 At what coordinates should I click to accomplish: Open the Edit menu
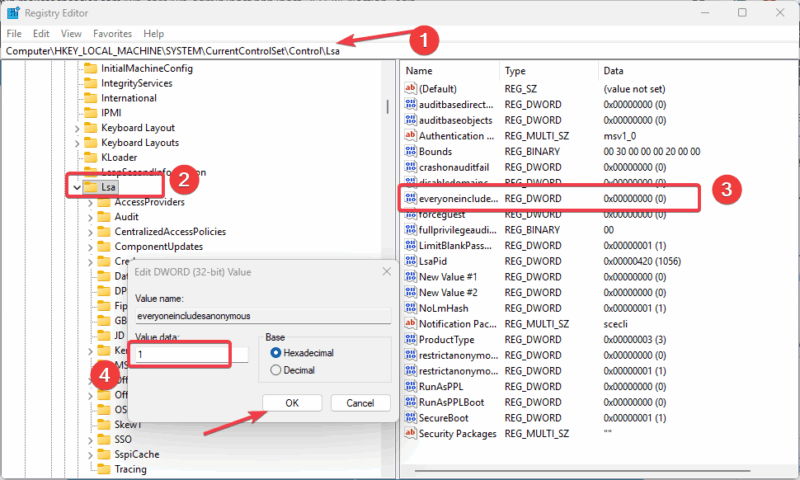41,34
